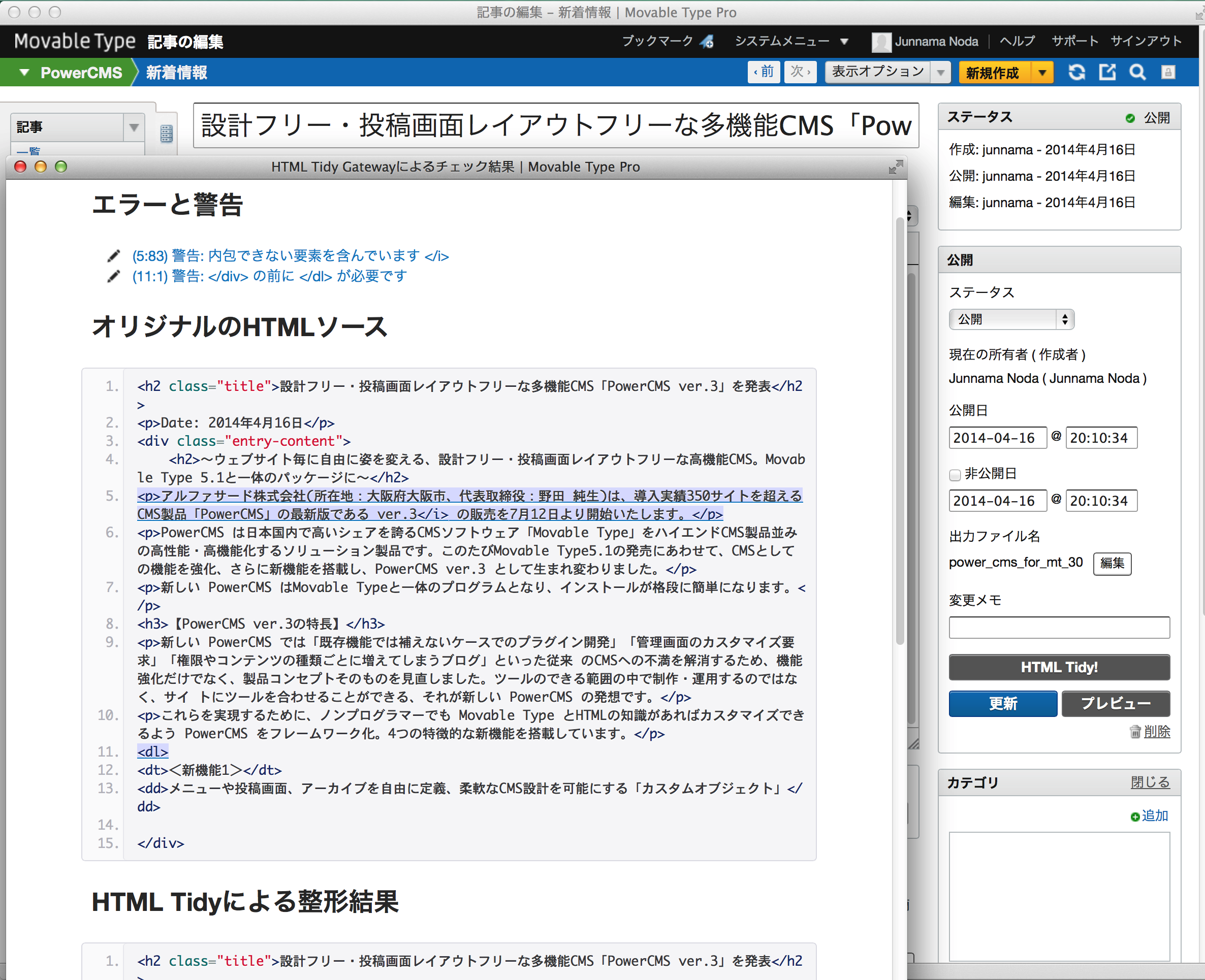Click the 公開日 time field 20:10:34
1205x980 pixels.
pyautogui.click(x=1101, y=438)
